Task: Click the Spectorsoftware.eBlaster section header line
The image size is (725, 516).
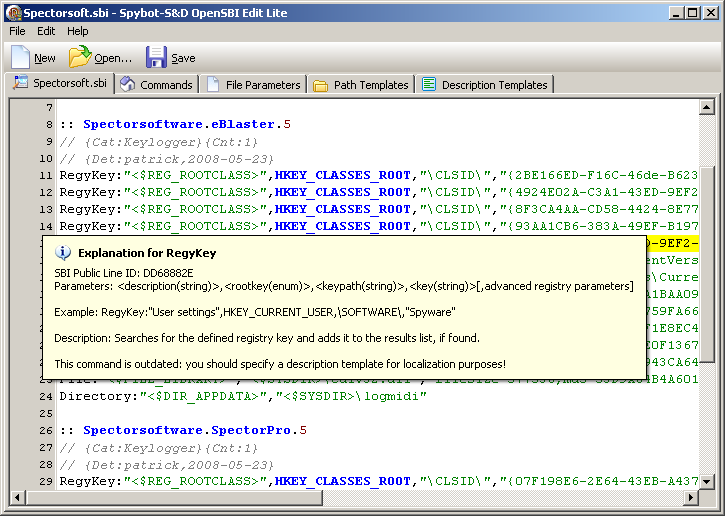Action: pyautogui.click(x=187, y=125)
